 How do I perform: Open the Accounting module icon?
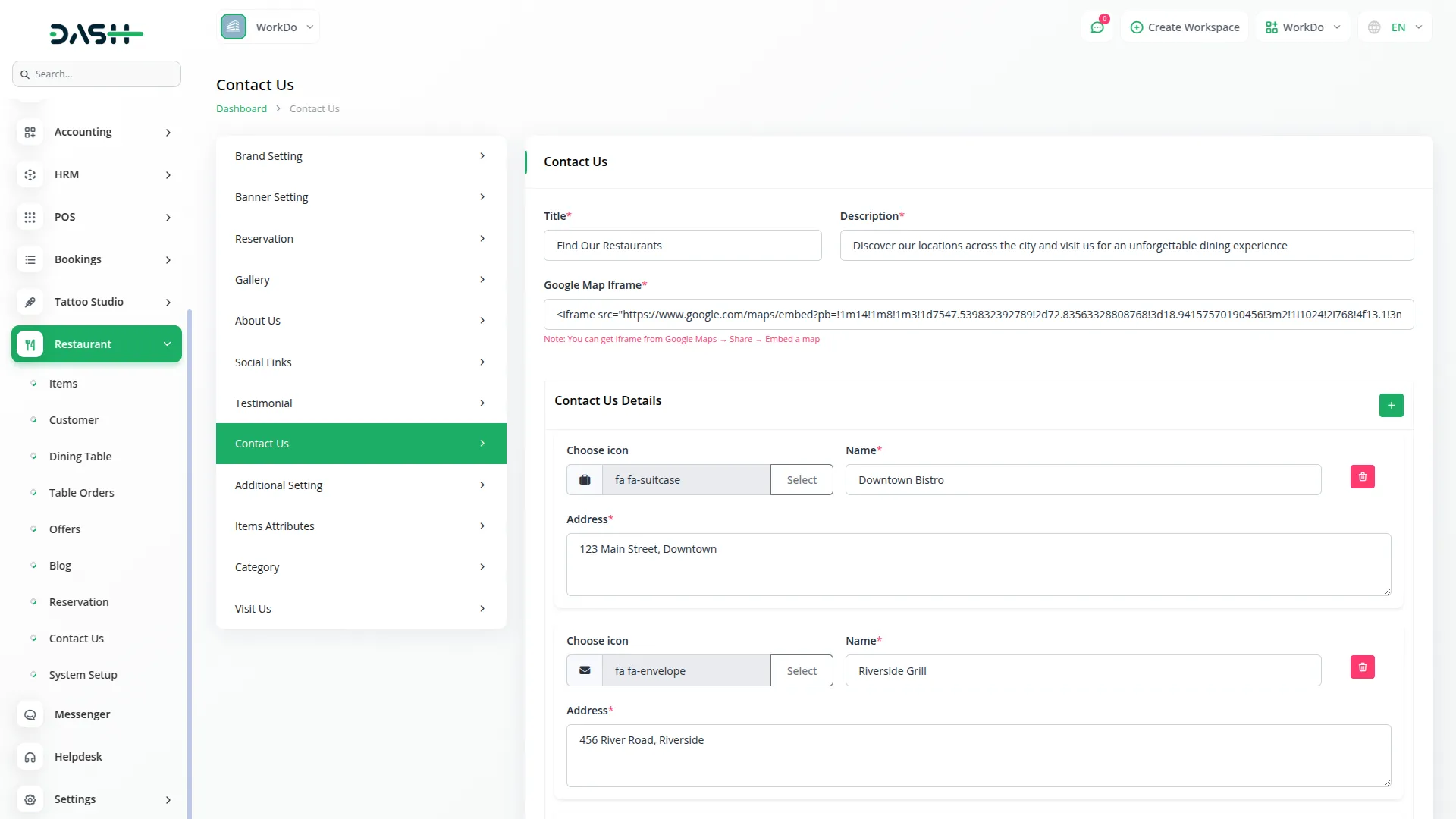(30, 132)
